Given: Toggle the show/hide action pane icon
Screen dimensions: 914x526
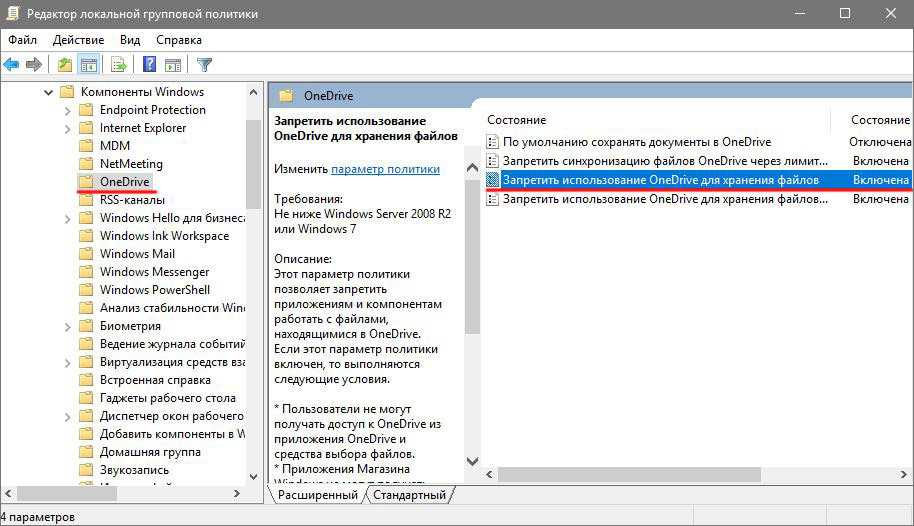Looking at the screenshot, I should [173, 65].
